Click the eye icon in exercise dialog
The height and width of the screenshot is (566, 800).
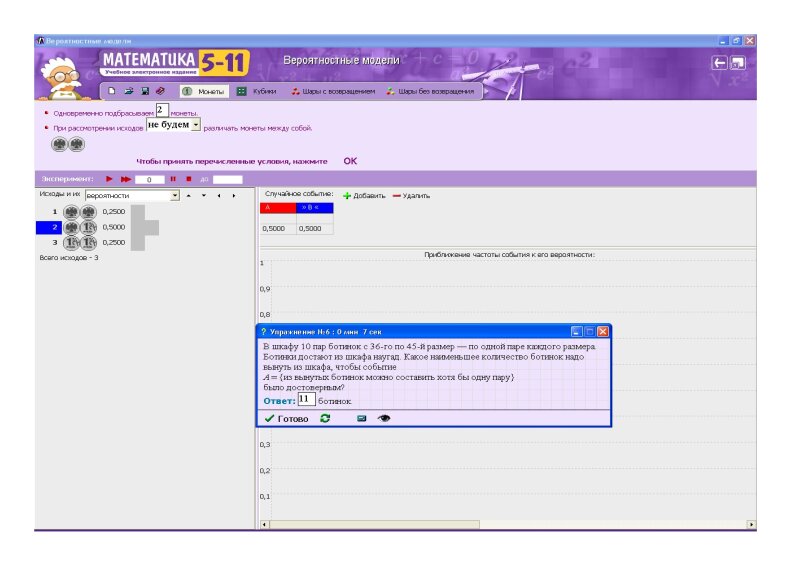click(x=383, y=418)
